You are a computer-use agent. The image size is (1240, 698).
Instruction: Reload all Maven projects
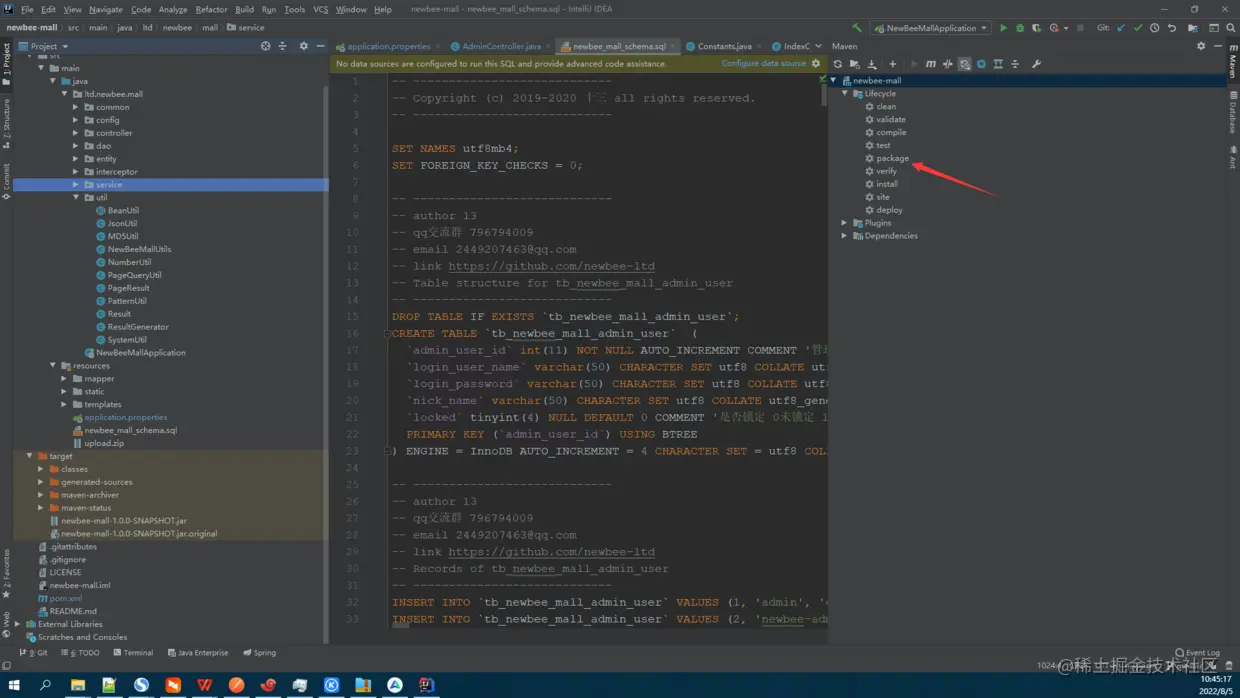838,64
